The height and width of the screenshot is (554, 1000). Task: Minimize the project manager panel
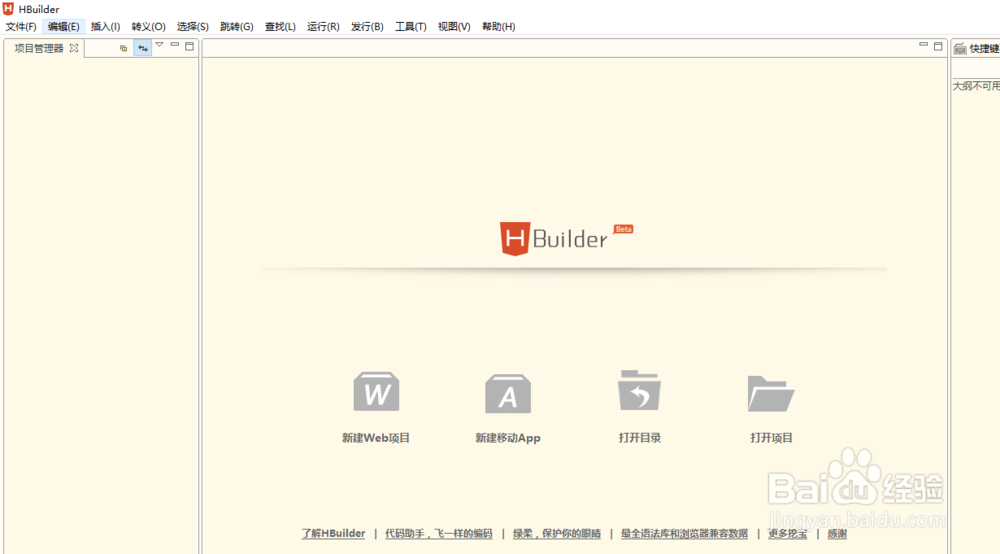[175, 45]
